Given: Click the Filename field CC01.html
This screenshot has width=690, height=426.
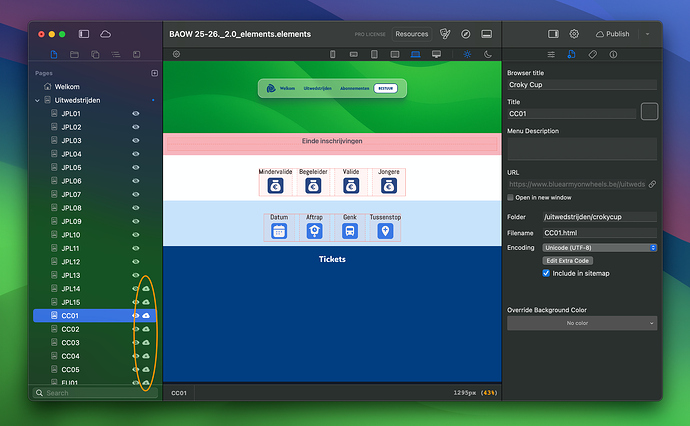Looking at the screenshot, I should 599,233.
